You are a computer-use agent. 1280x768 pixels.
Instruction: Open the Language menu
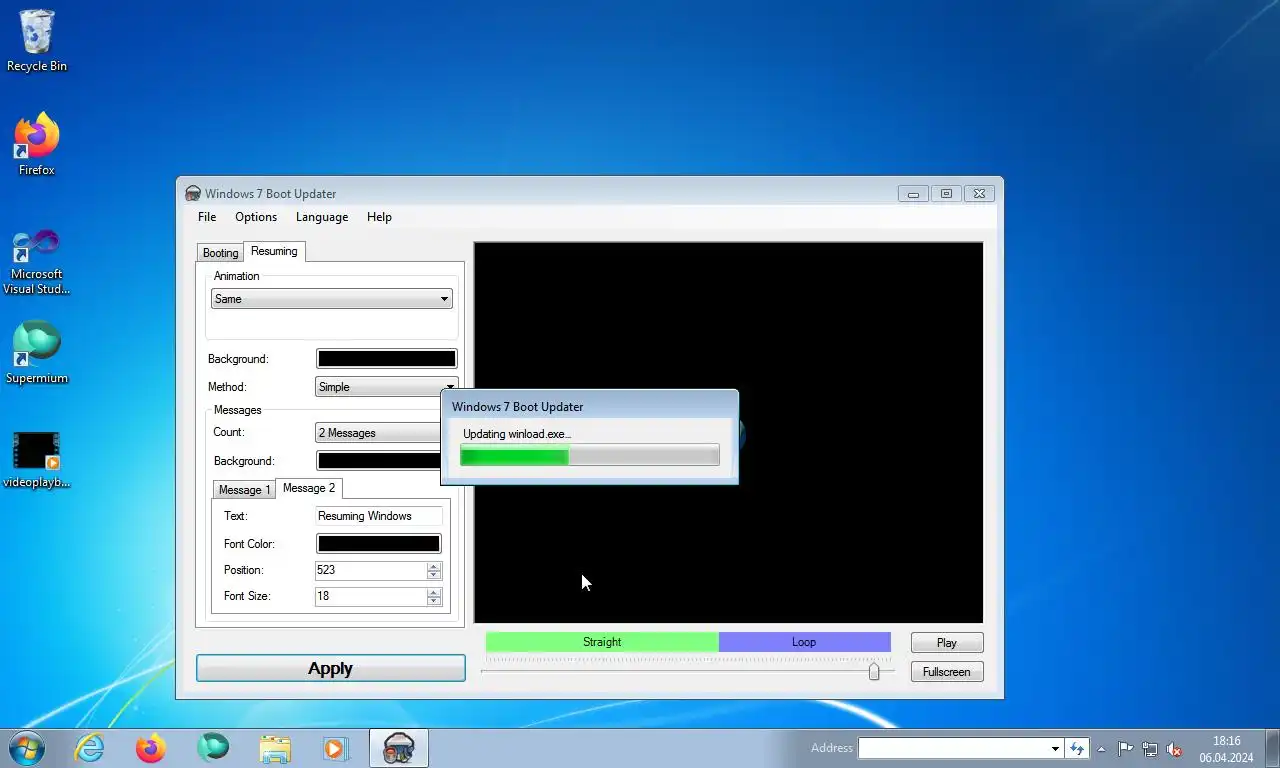tap(322, 217)
